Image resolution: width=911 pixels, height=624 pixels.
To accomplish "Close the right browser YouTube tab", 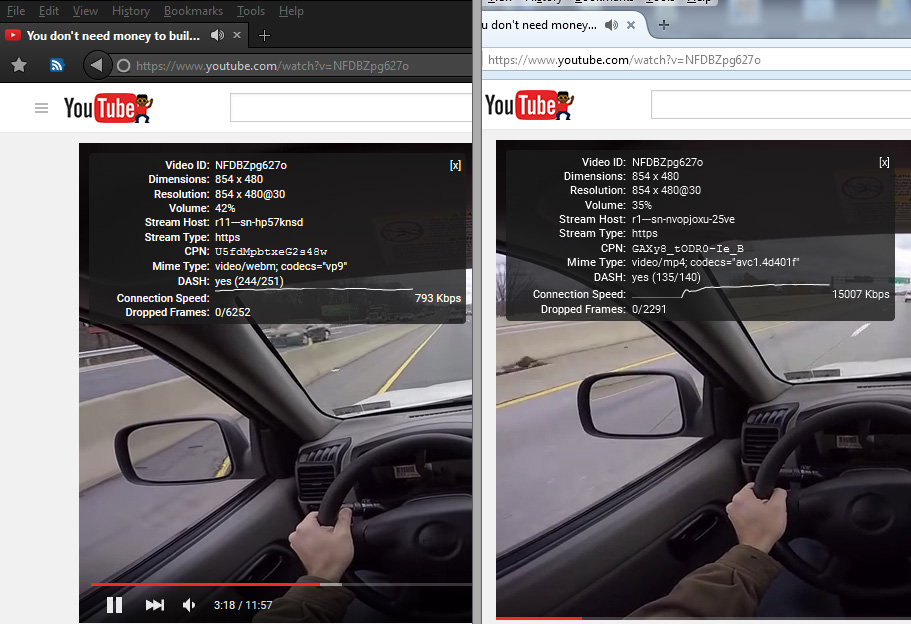I will (631, 25).
